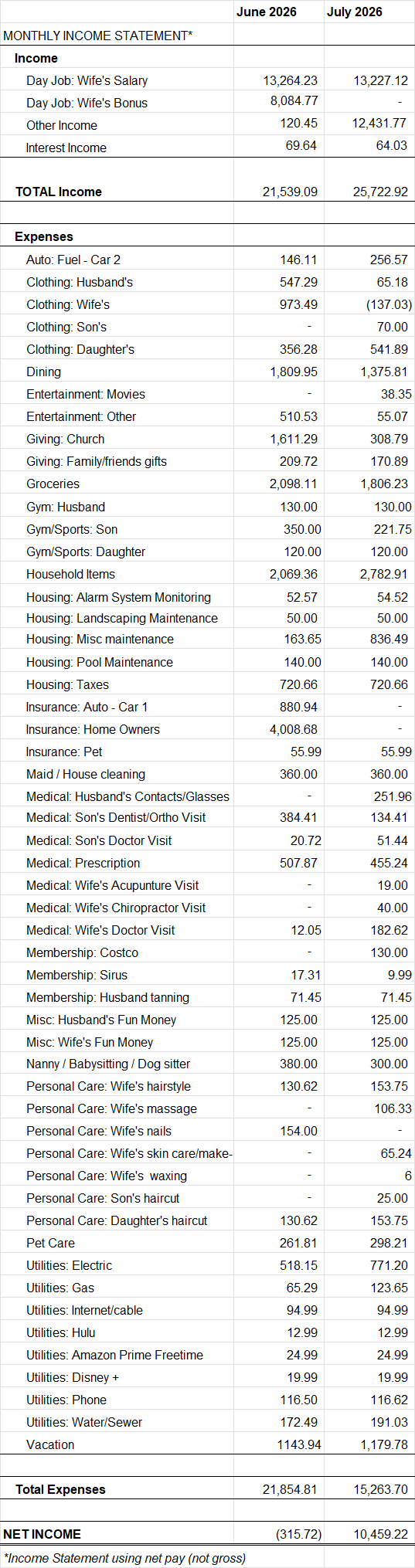Click June Total Expenses value 21,854.81
The height and width of the screenshot is (1568, 415).
click(x=290, y=1489)
